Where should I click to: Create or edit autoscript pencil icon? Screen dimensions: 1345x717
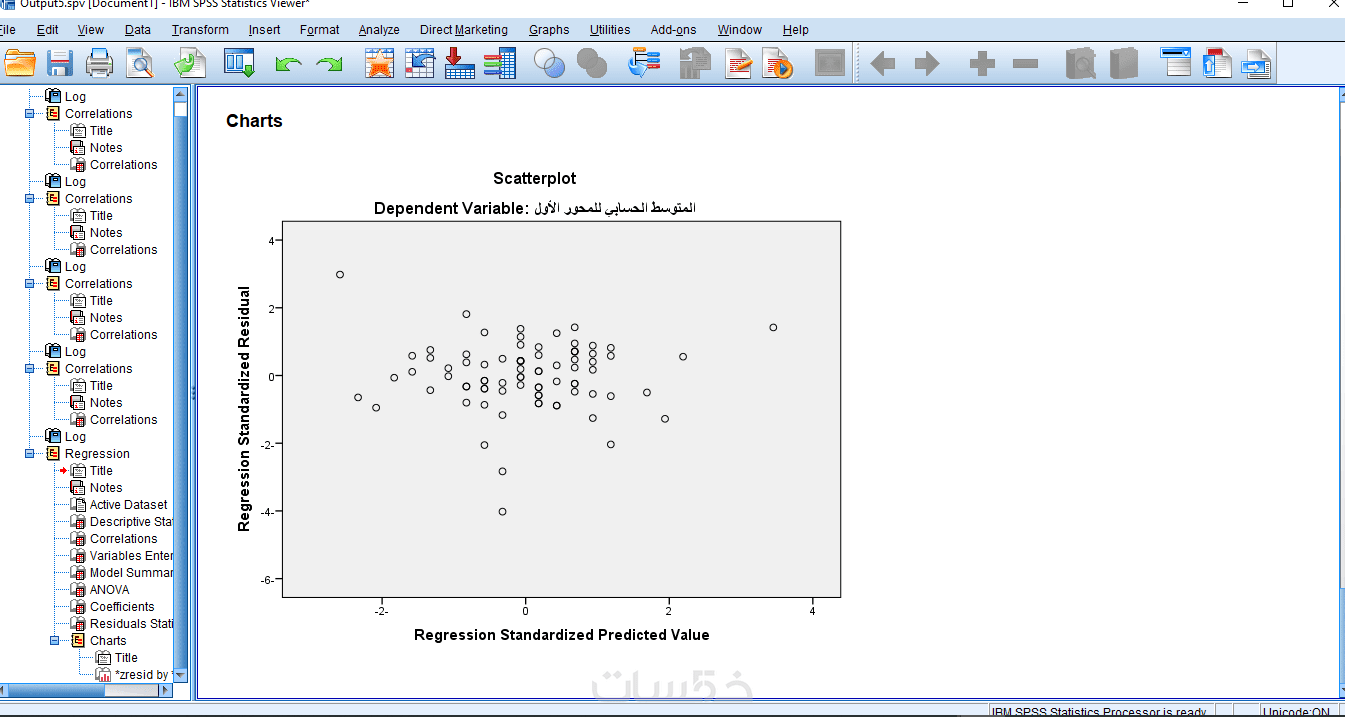[738, 65]
